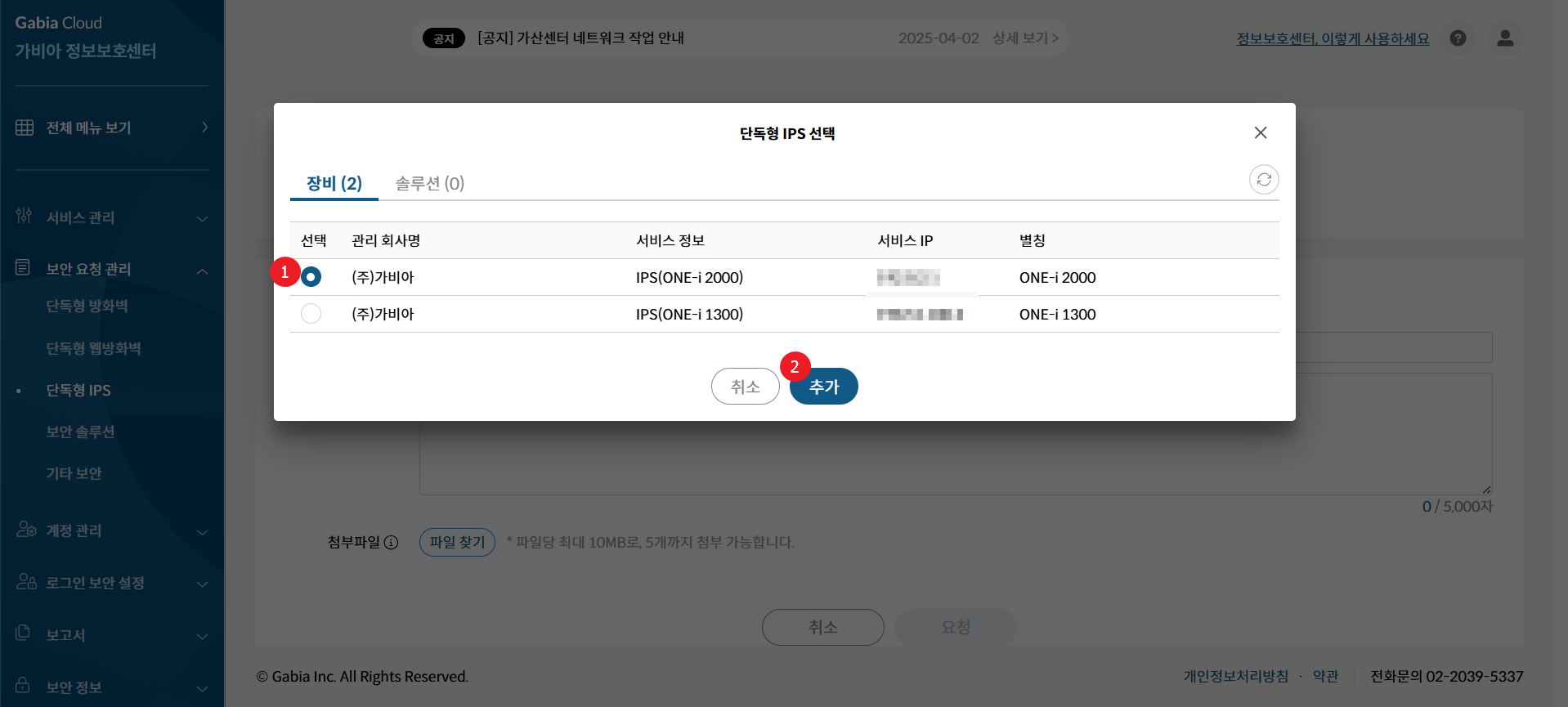Image resolution: width=1568 pixels, height=707 pixels.
Task: Open 단독형 방화벽 menu item
Action: click(x=87, y=306)
